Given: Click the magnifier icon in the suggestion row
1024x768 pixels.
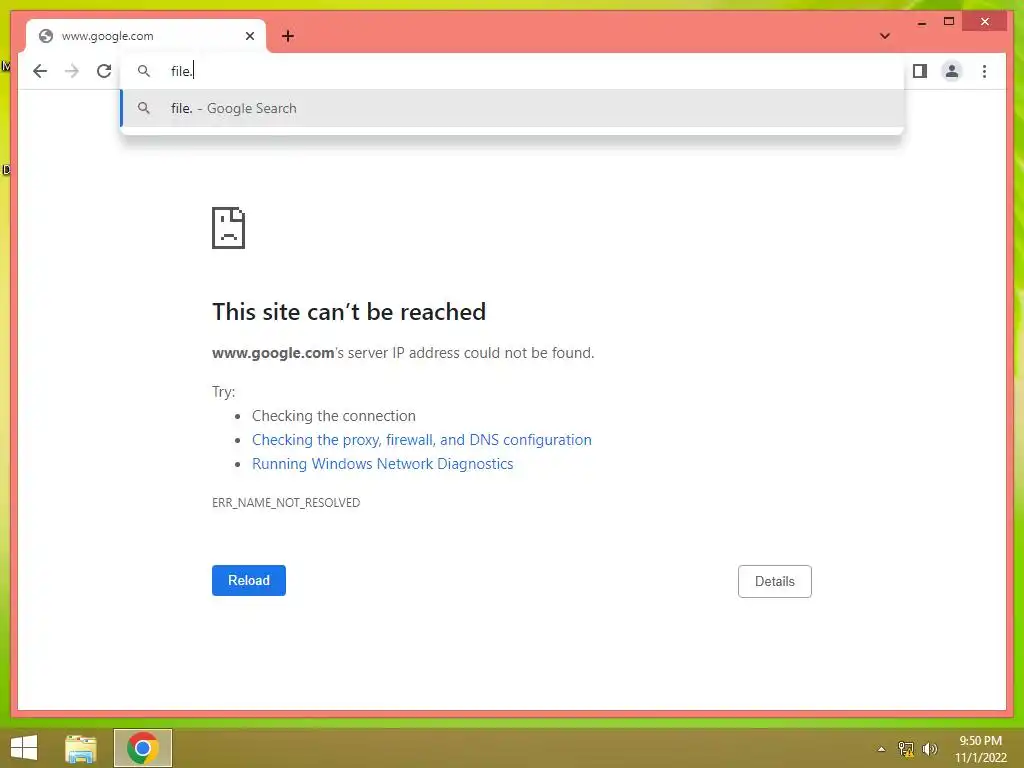Looking at the screenshot, I should point(144,108).
